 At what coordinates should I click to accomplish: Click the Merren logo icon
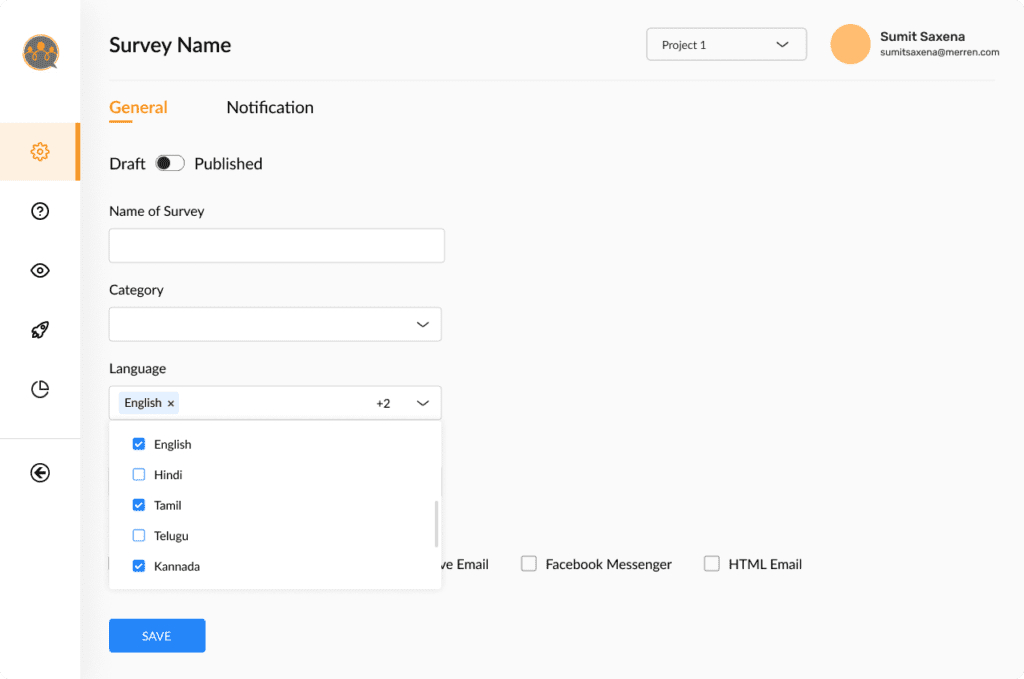pyautogui.click(x=40, y=52)
